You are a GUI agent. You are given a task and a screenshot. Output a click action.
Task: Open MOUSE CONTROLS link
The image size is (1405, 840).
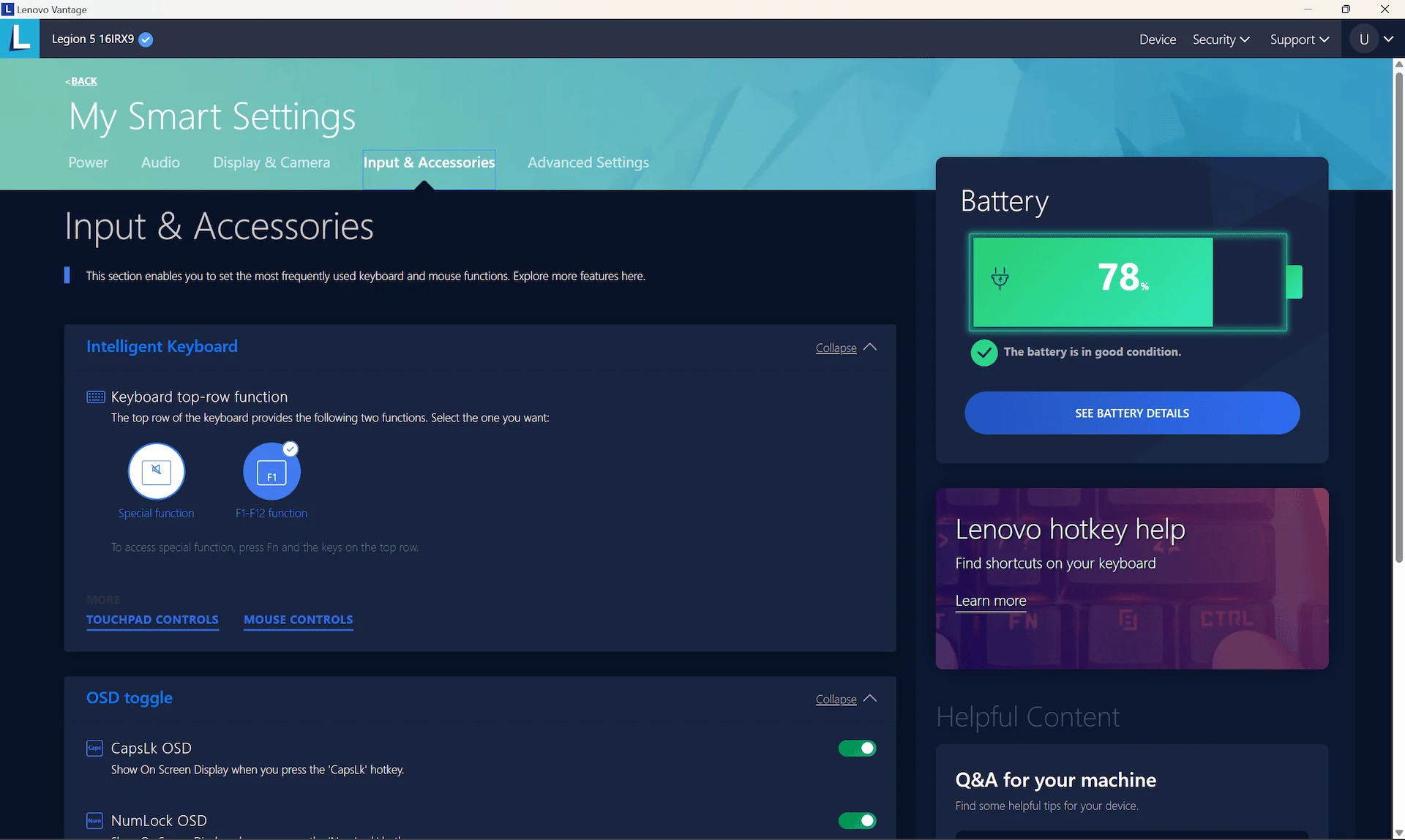coord(299,620)
